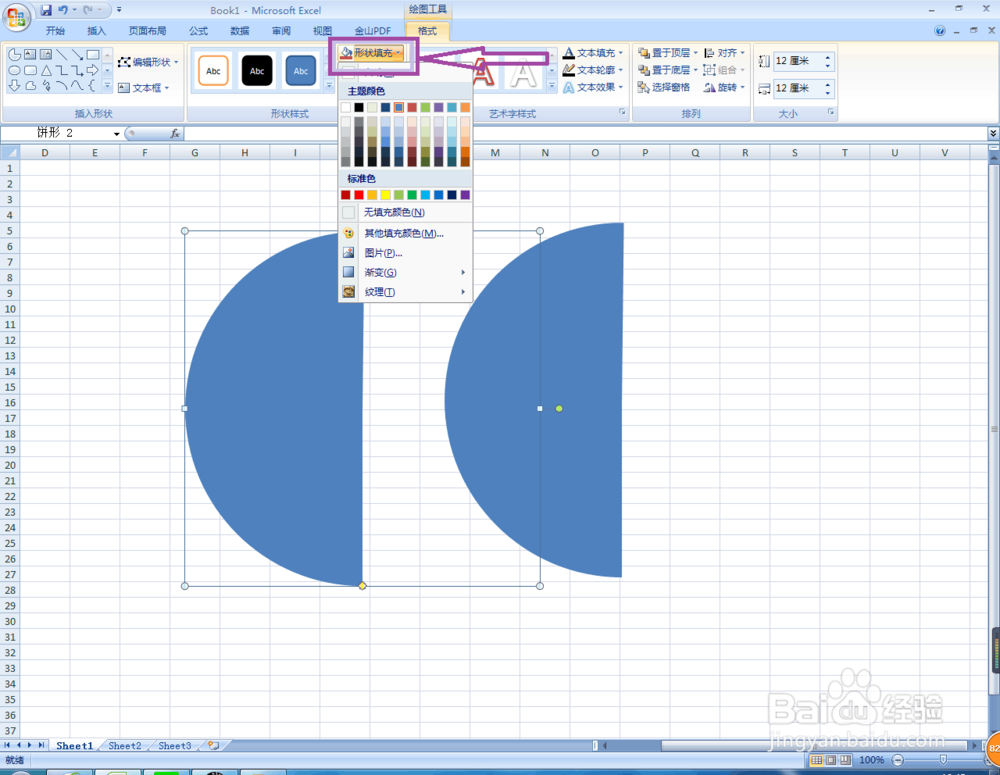Open the Page Layout (页面布局) tab
This screenshot has width=1000, height=775.
(147, 31)
